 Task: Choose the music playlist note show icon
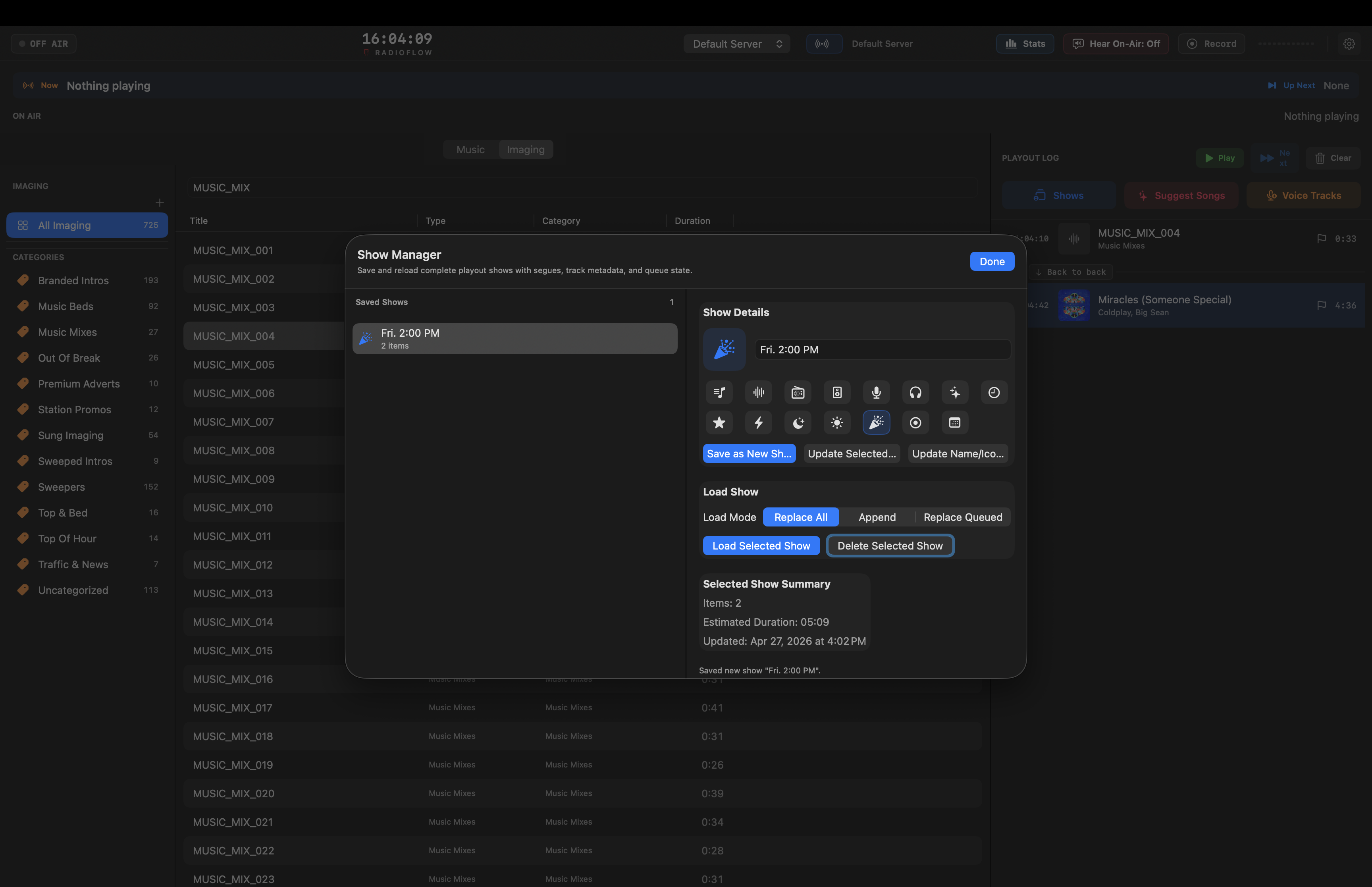719,393
